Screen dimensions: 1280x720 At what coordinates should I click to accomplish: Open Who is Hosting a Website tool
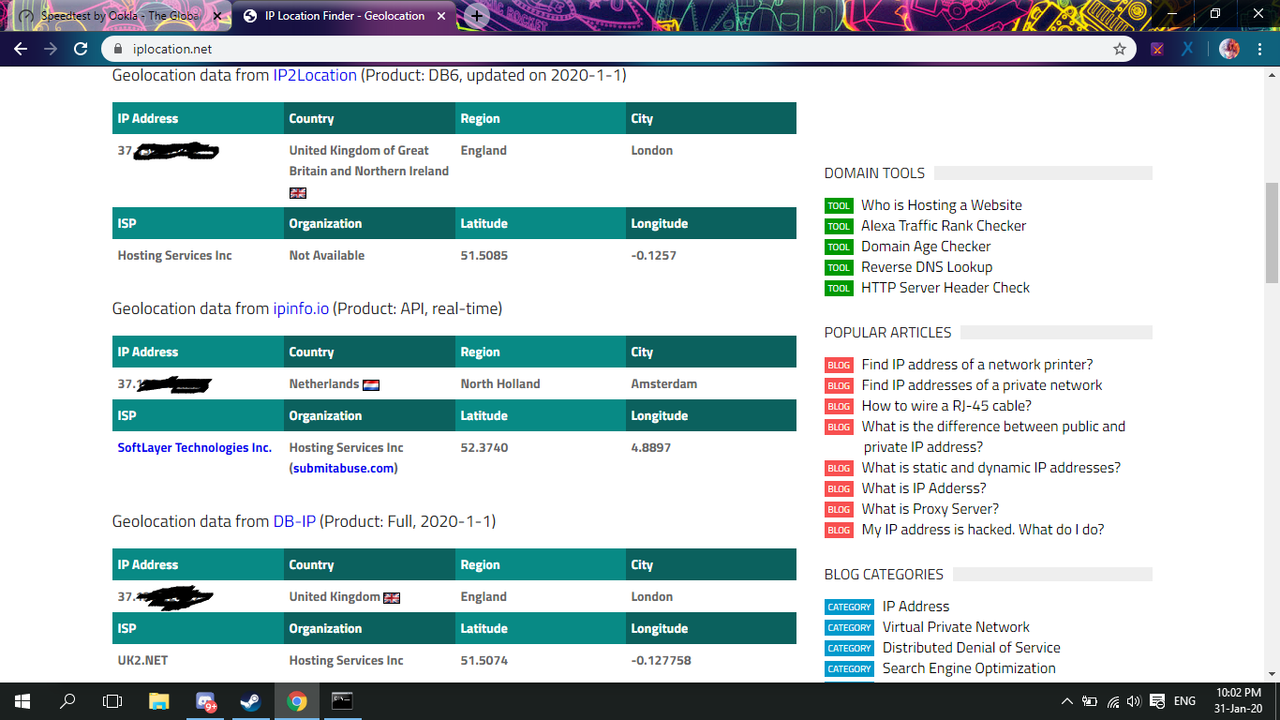(942, 205)
